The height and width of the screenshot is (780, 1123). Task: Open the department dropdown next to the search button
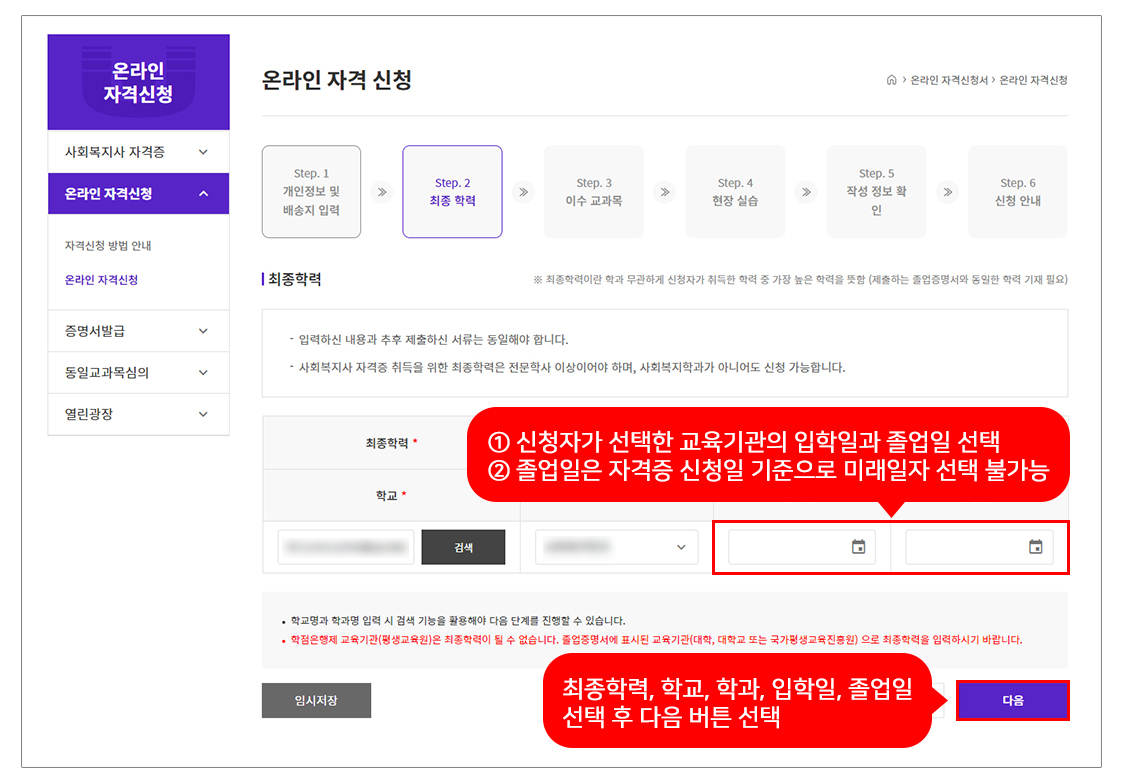click(x=616, y=547)
